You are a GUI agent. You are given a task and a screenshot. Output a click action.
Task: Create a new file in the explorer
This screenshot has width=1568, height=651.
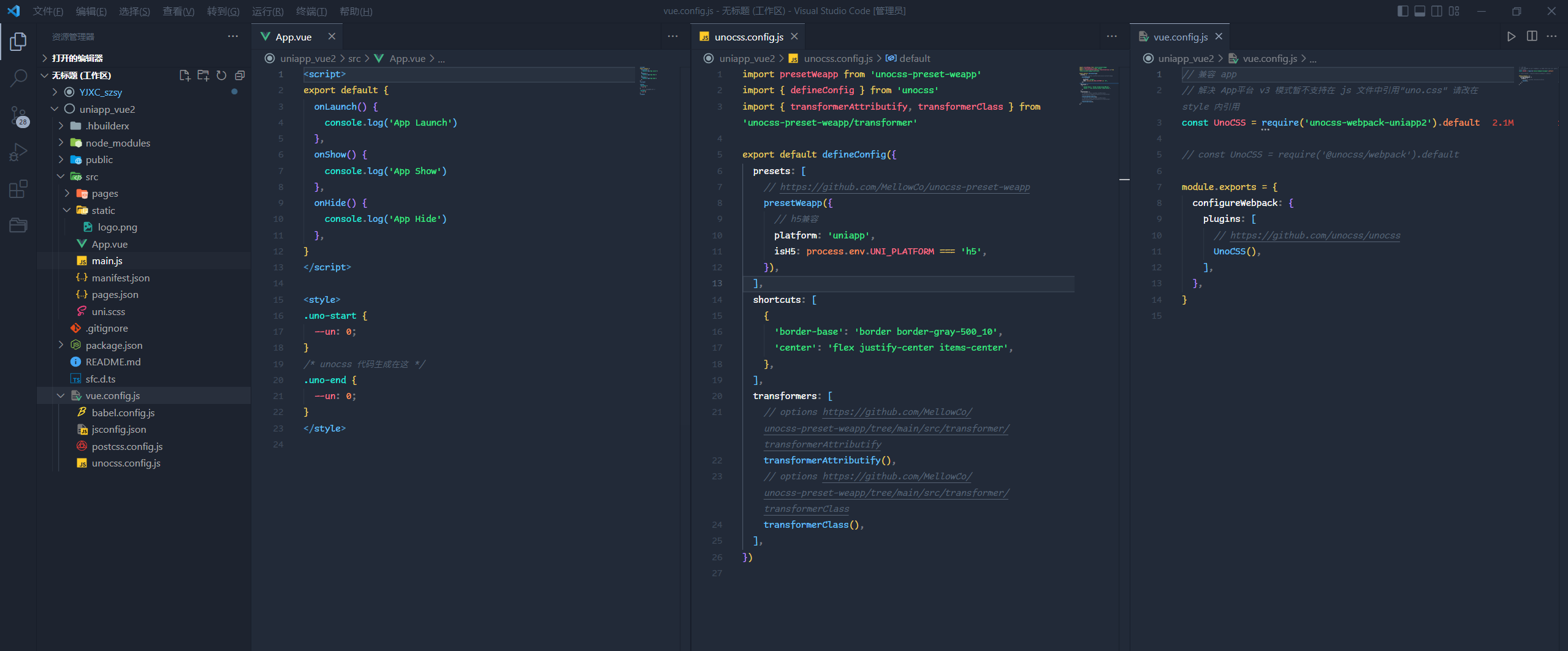point(184,75)
